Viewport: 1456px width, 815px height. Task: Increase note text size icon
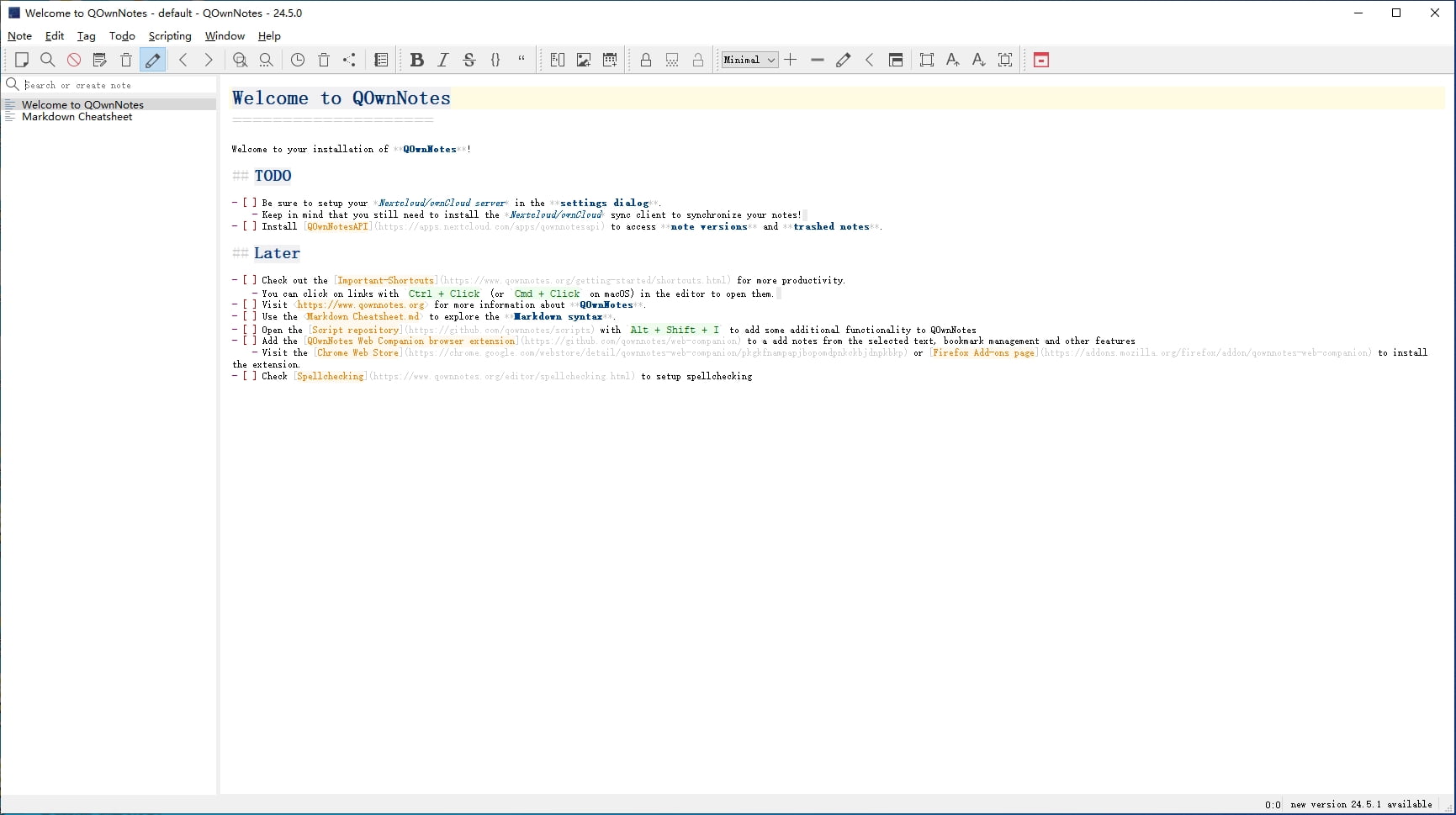(953, 60)
